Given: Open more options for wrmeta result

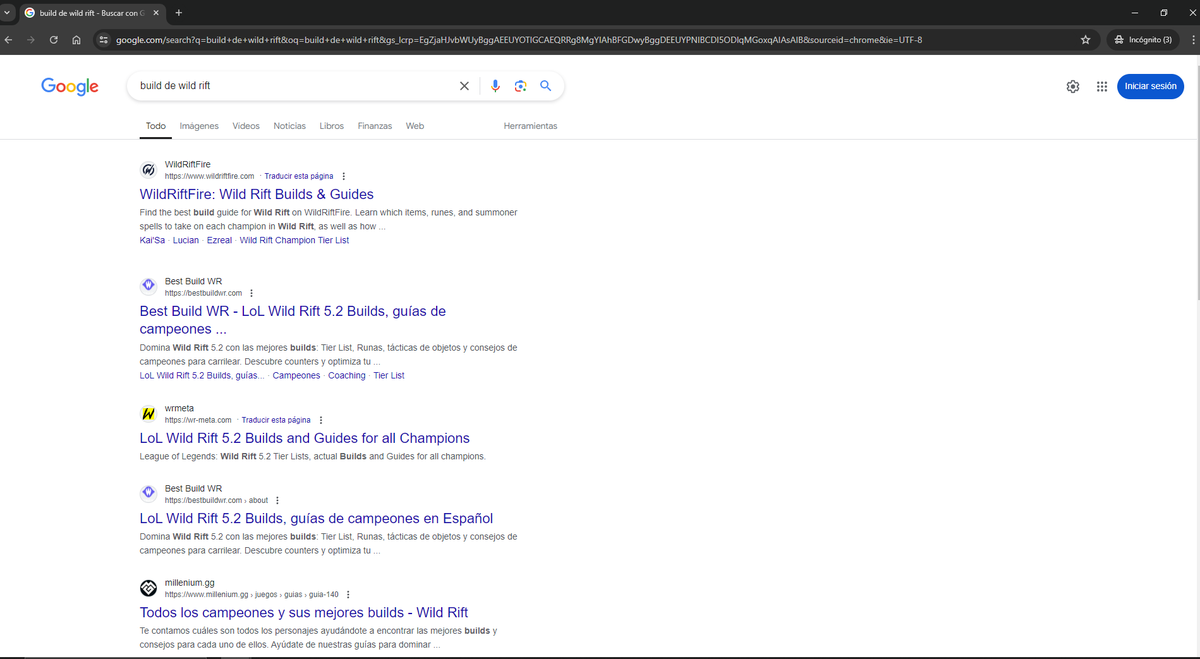Looking at the screenshot, I should tap(320, 420).
